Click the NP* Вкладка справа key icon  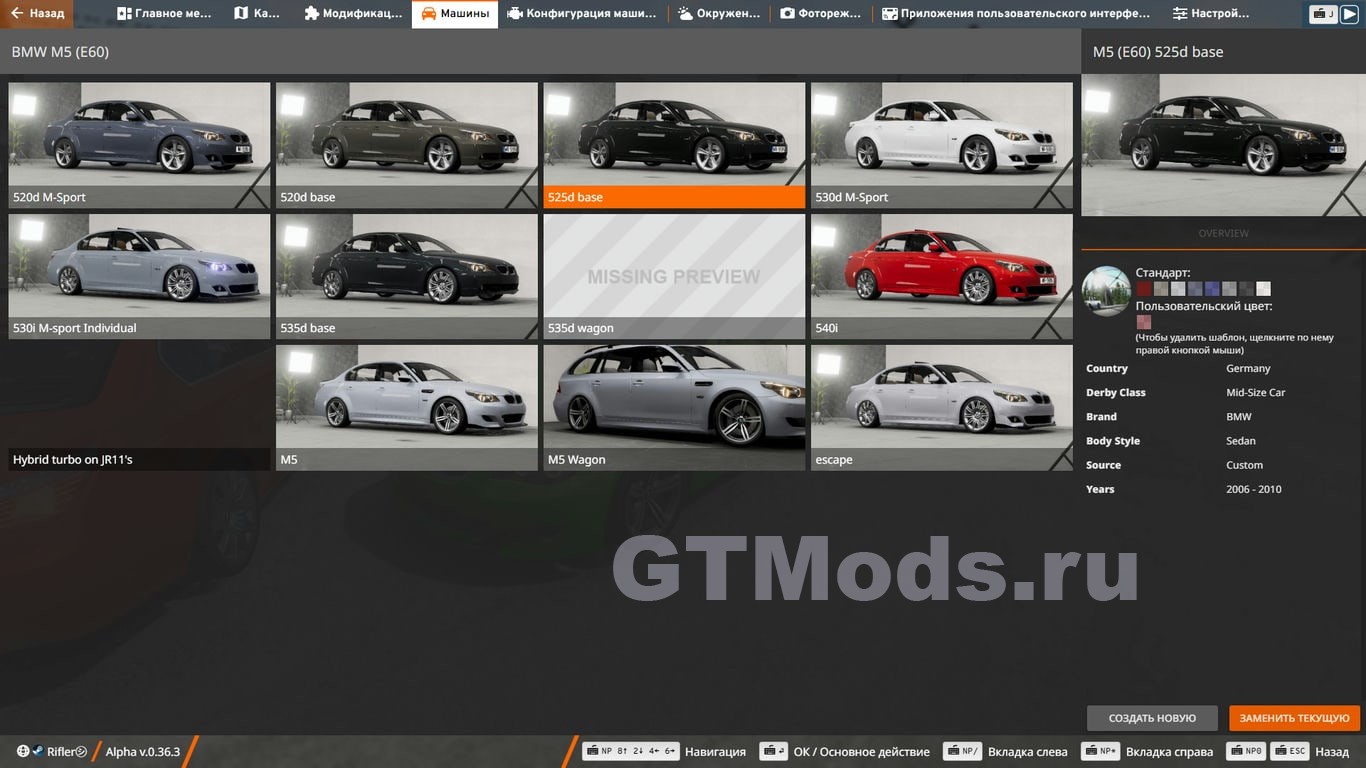(1100, 752)
